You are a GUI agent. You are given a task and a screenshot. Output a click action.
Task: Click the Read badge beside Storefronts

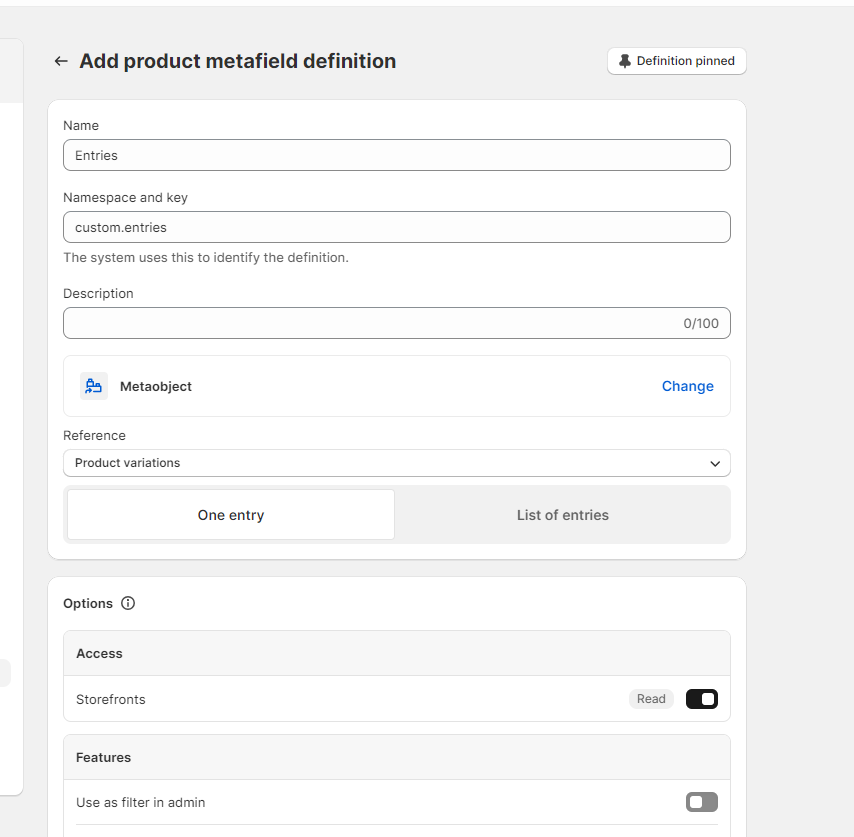(651, 699)
